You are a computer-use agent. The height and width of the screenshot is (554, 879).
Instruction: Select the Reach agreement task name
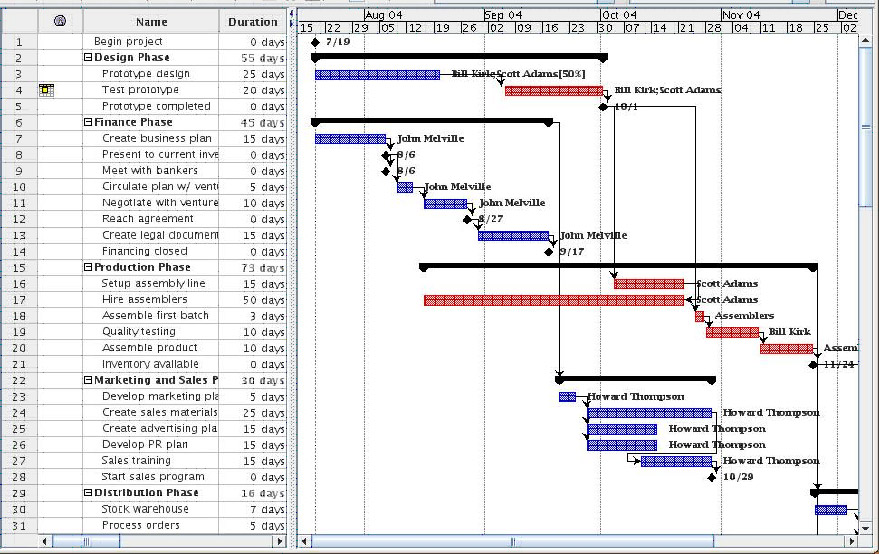coord(147,219)
